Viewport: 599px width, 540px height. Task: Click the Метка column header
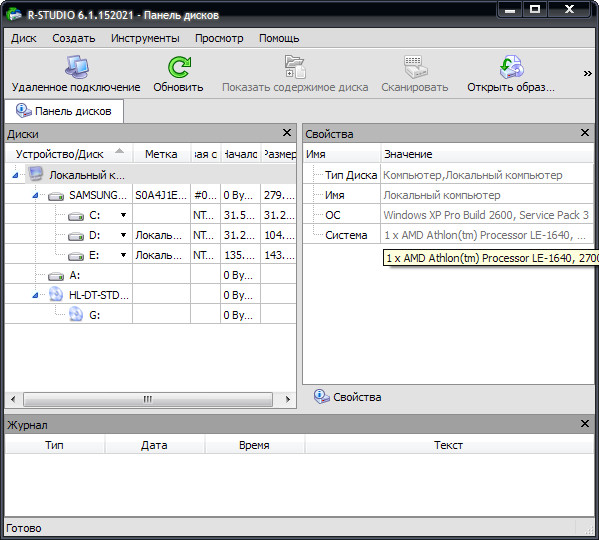pos(161,154)
